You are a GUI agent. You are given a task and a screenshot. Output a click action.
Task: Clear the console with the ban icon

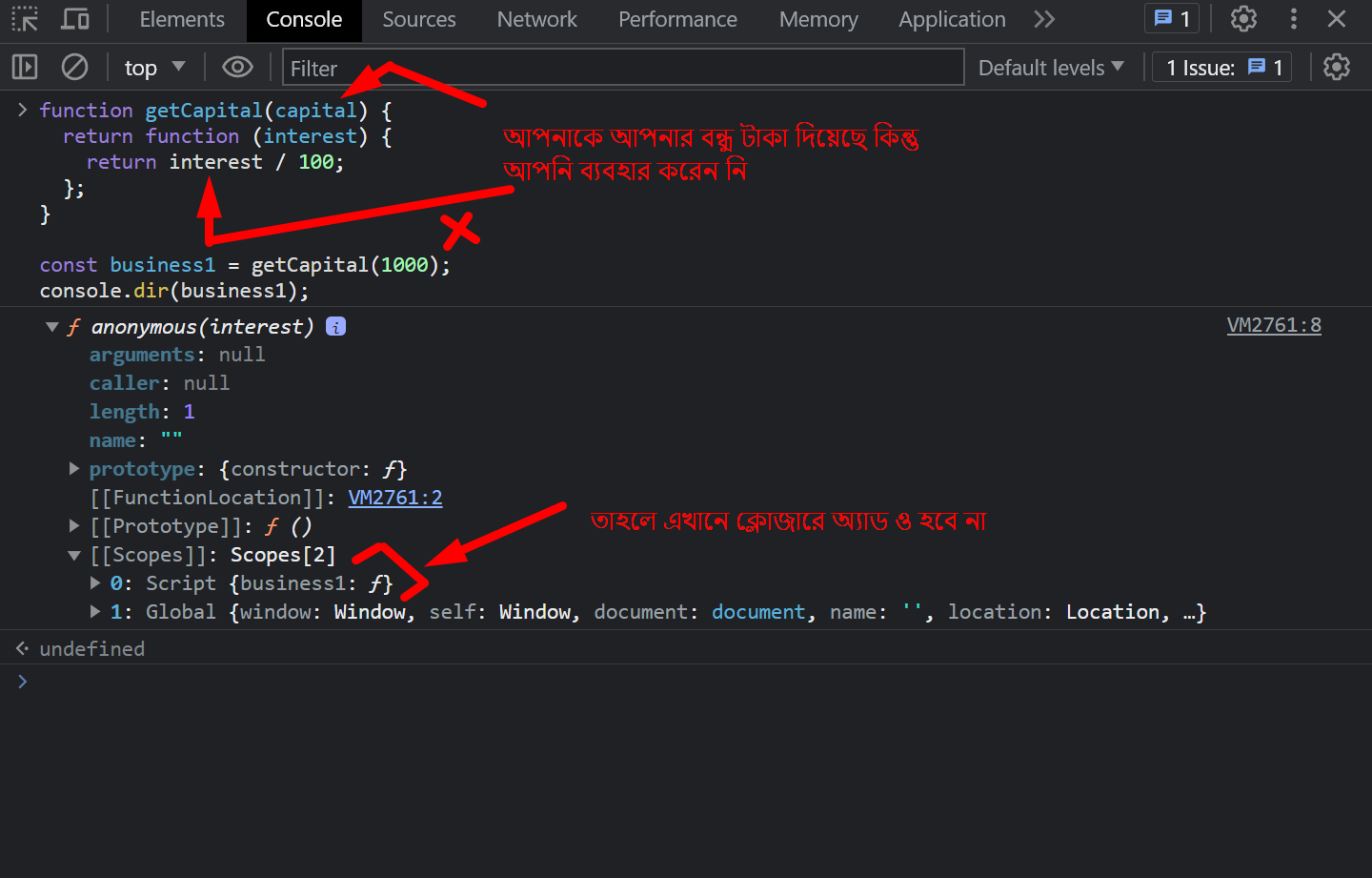74,67
